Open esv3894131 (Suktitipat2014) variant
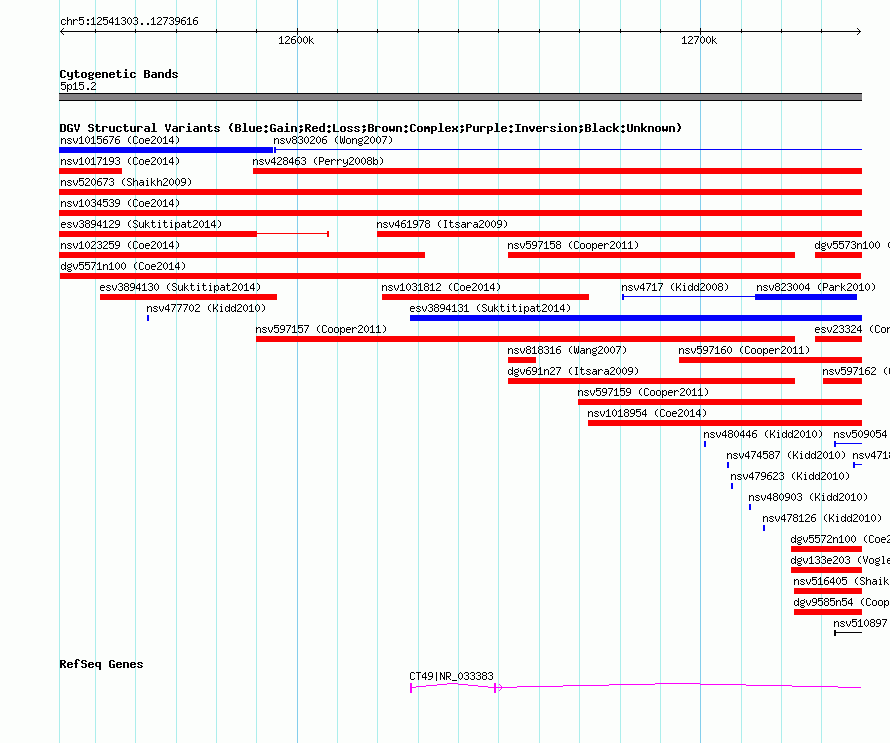The image size is (890, 743). (490, 308)
